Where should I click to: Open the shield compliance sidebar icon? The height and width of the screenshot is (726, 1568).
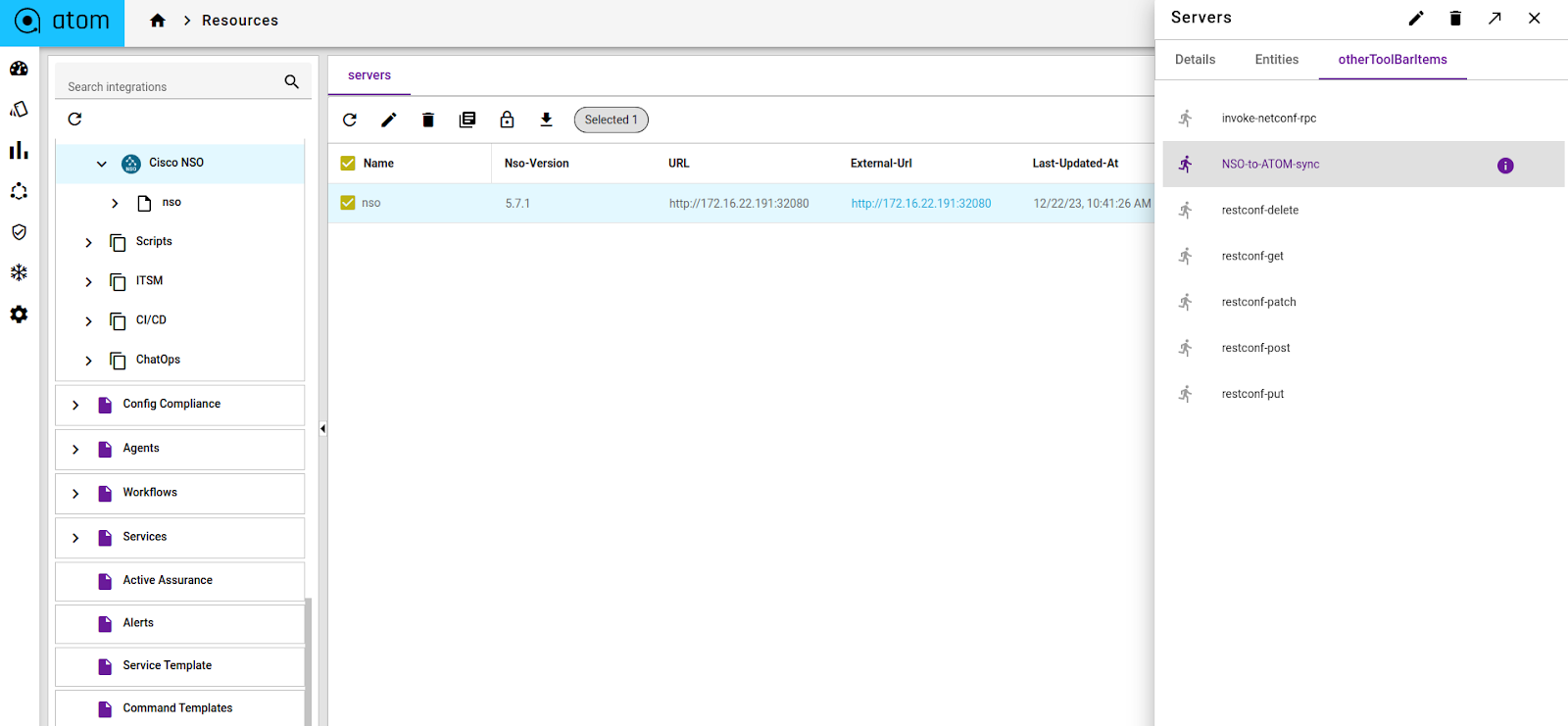tap(19, 232)
